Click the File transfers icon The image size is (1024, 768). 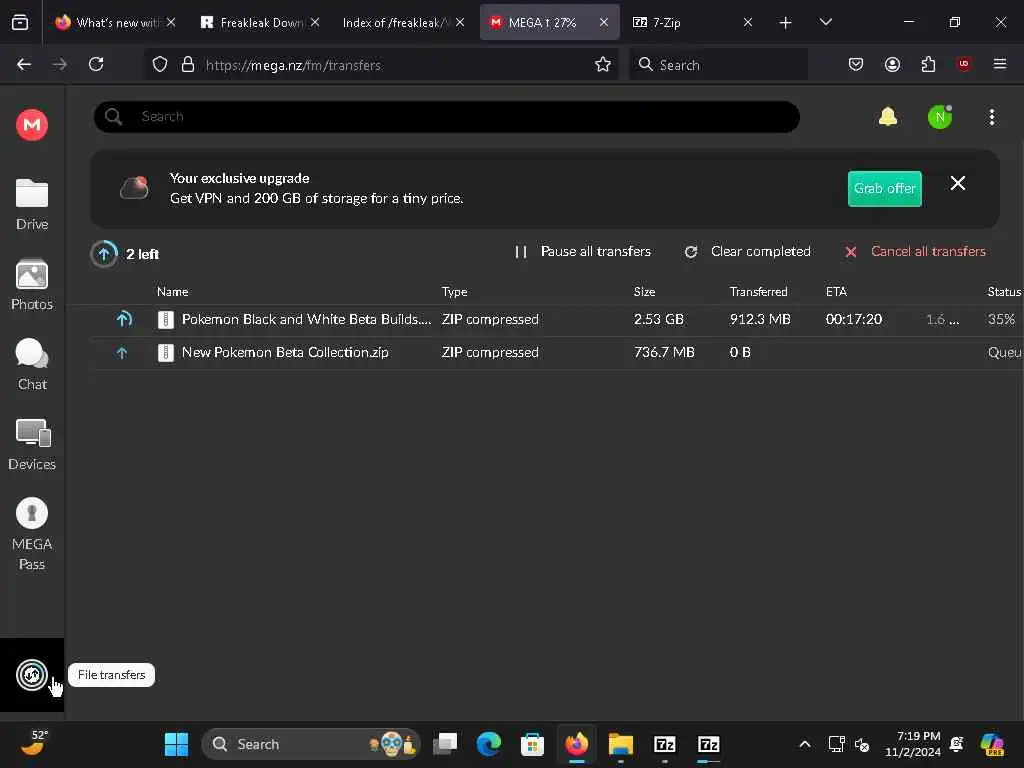31,675
